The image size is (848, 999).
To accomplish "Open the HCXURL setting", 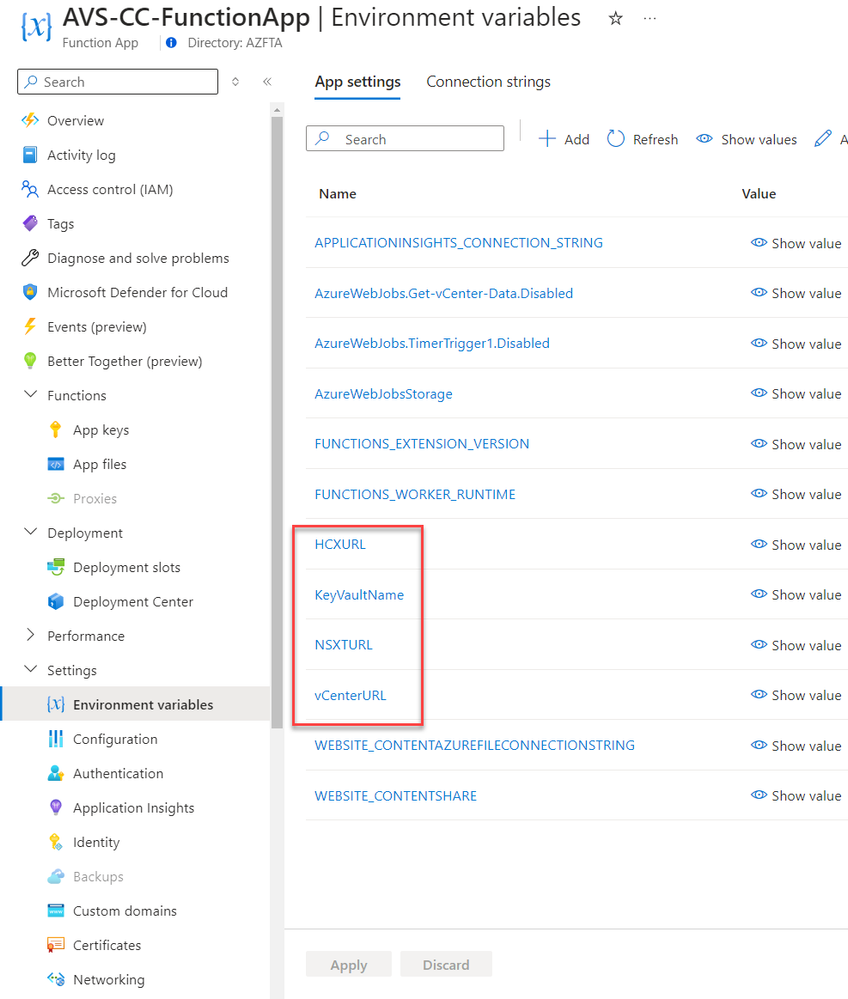I will tap(340, 544).
